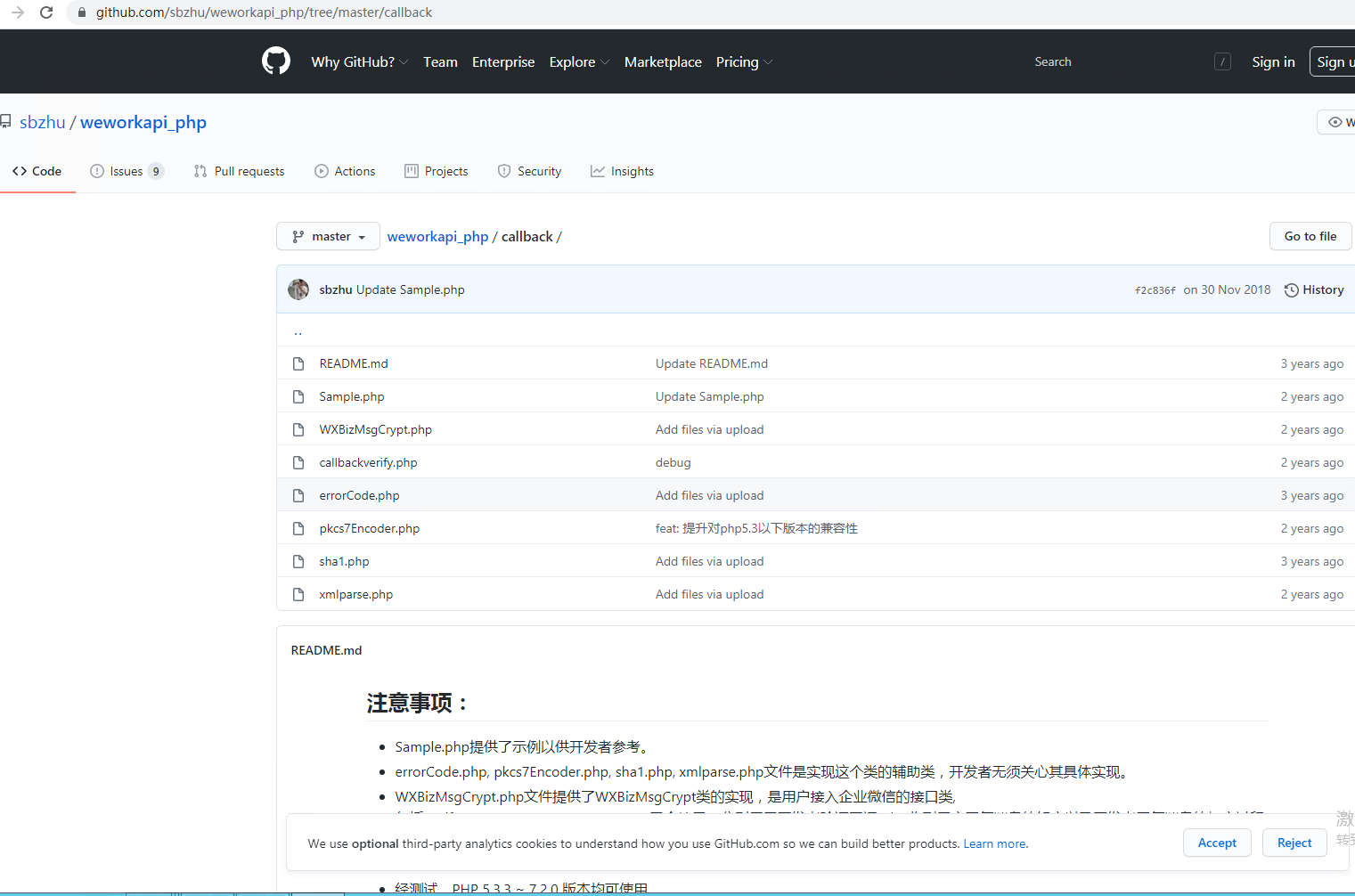Reject the optional cookies

pyautogui.click(x=1294, y=843)
